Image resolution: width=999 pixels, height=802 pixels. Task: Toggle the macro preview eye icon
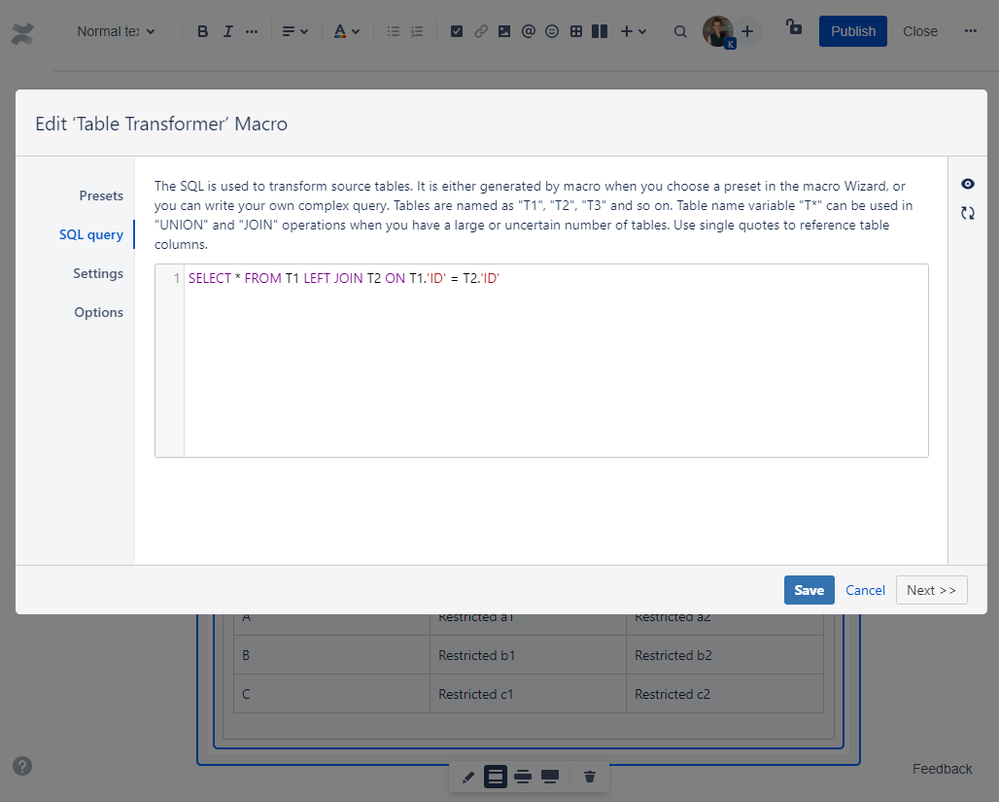[967, 184]
